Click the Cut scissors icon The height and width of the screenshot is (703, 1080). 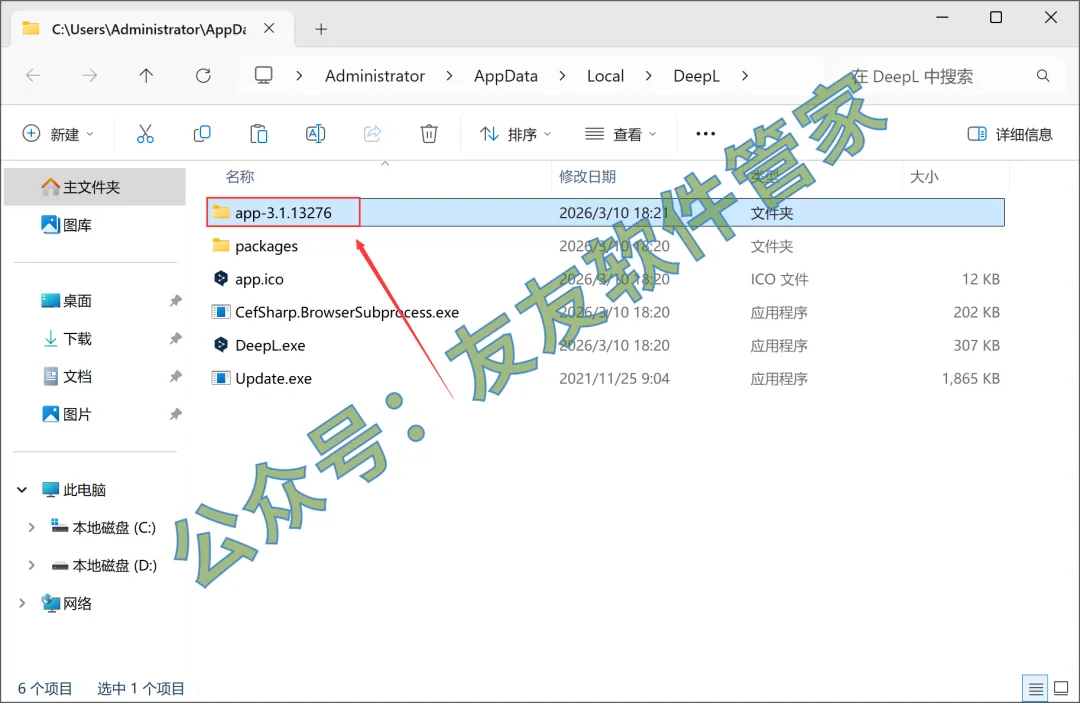pos(145,134)
